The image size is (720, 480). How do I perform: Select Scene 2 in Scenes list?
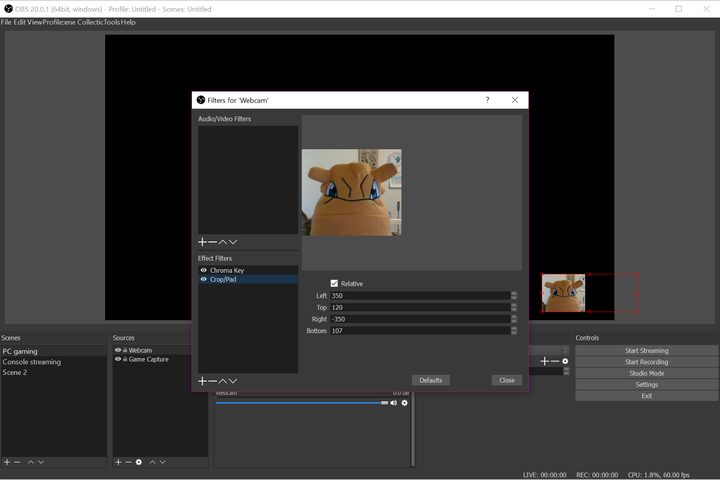(54, 373)
